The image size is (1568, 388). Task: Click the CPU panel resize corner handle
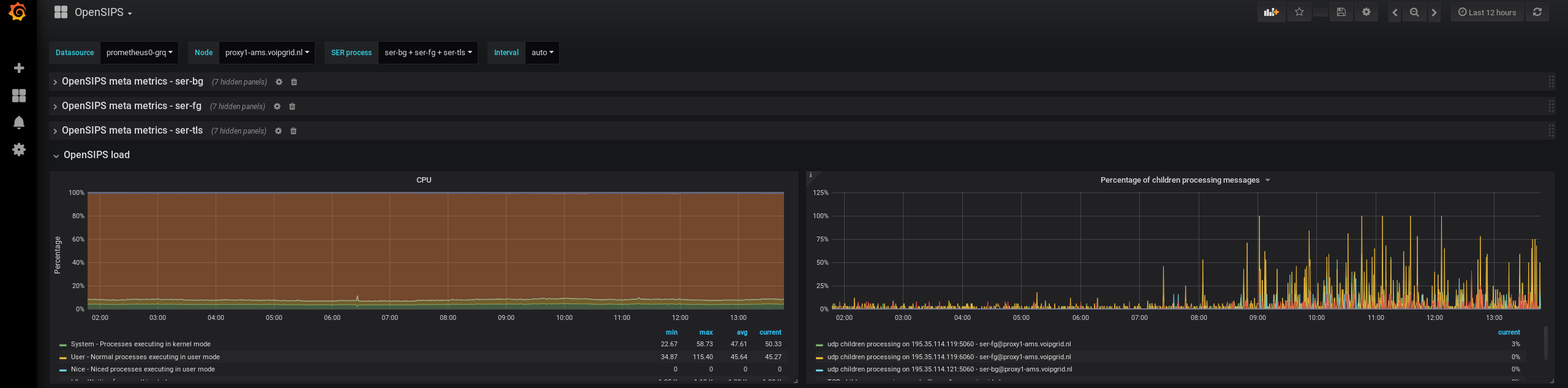[x=796, y=381]
